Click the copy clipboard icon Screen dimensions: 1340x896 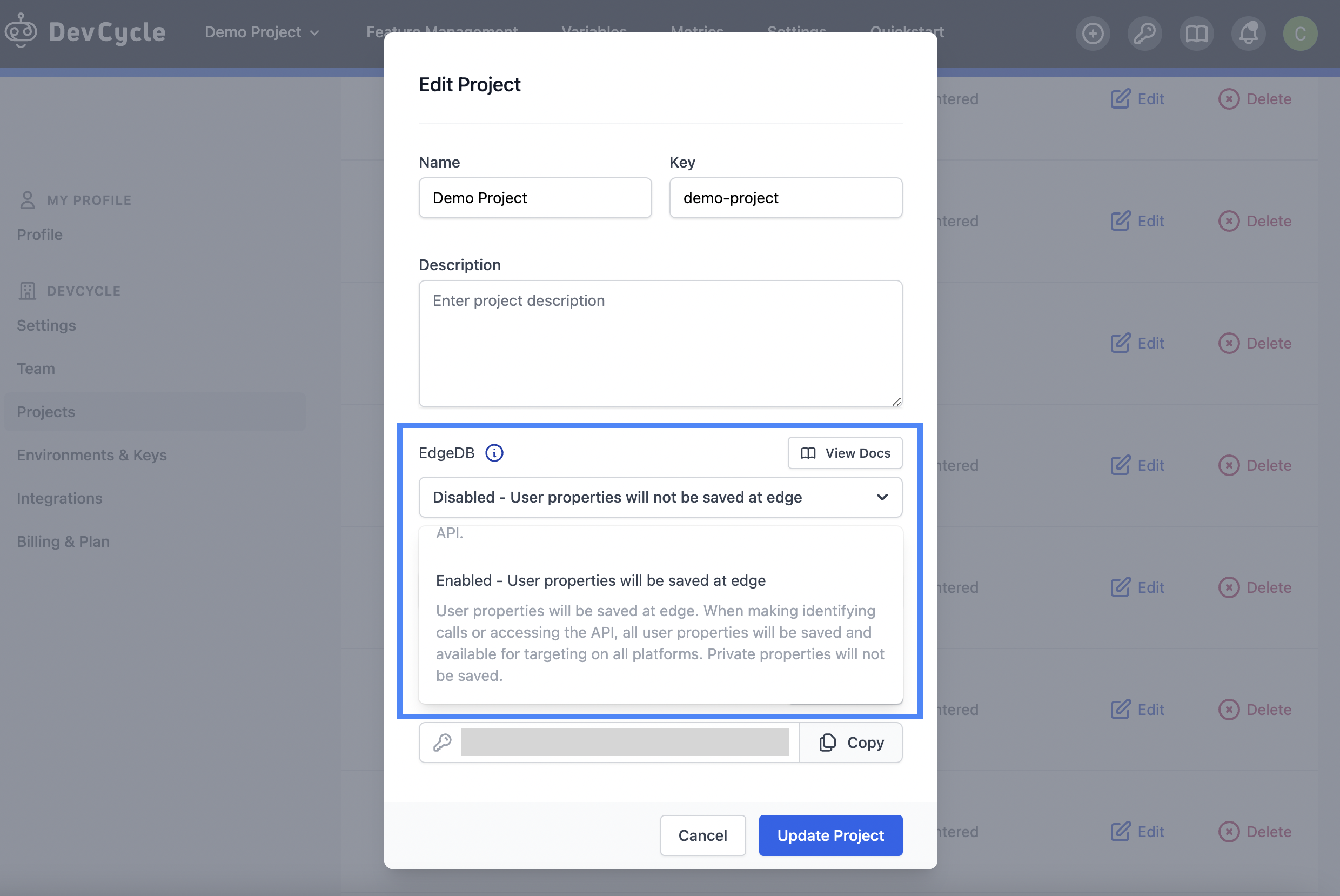click(827, 743)
